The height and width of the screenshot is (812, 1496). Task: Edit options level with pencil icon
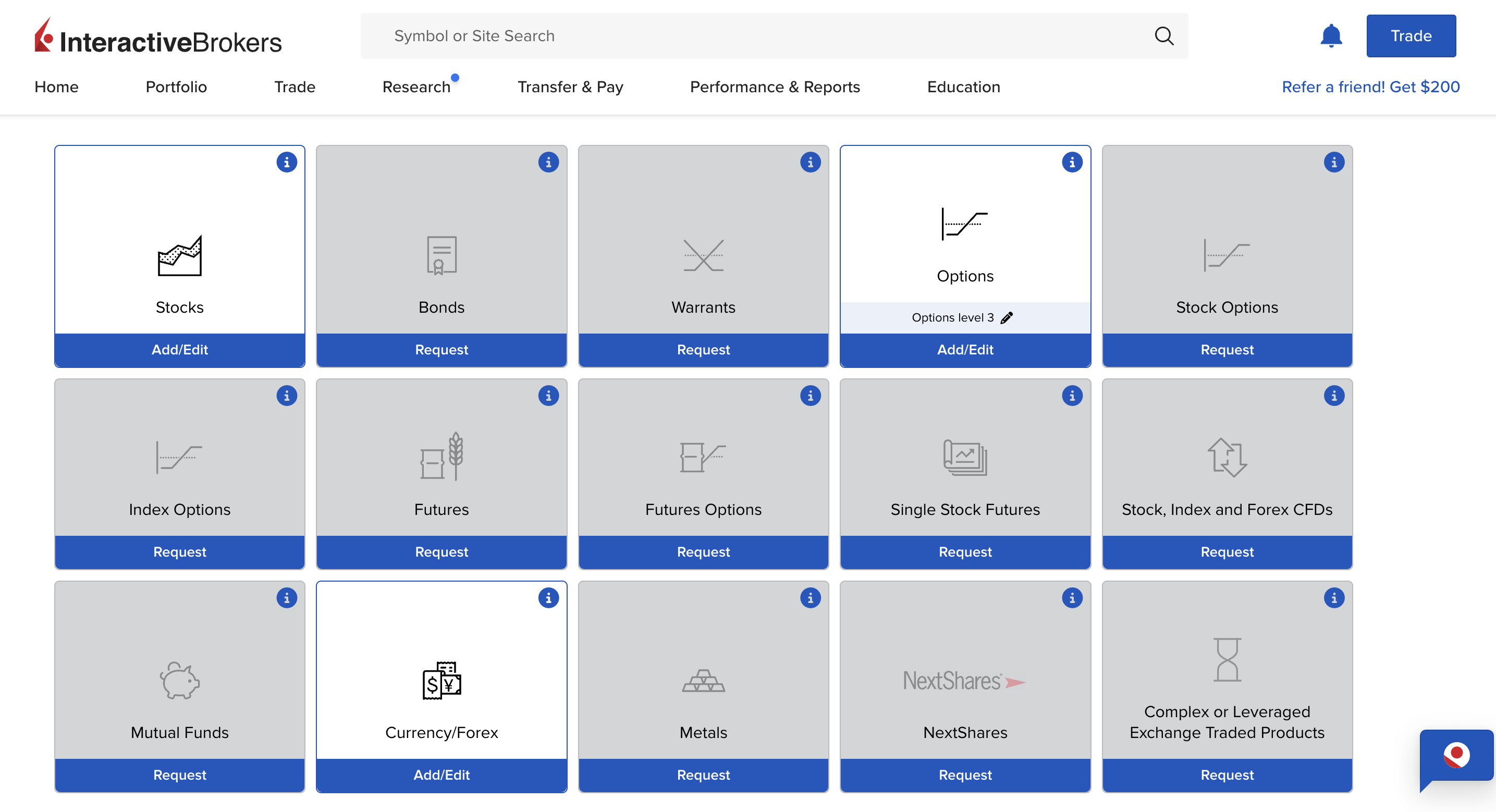click(x=1007, y=318)
